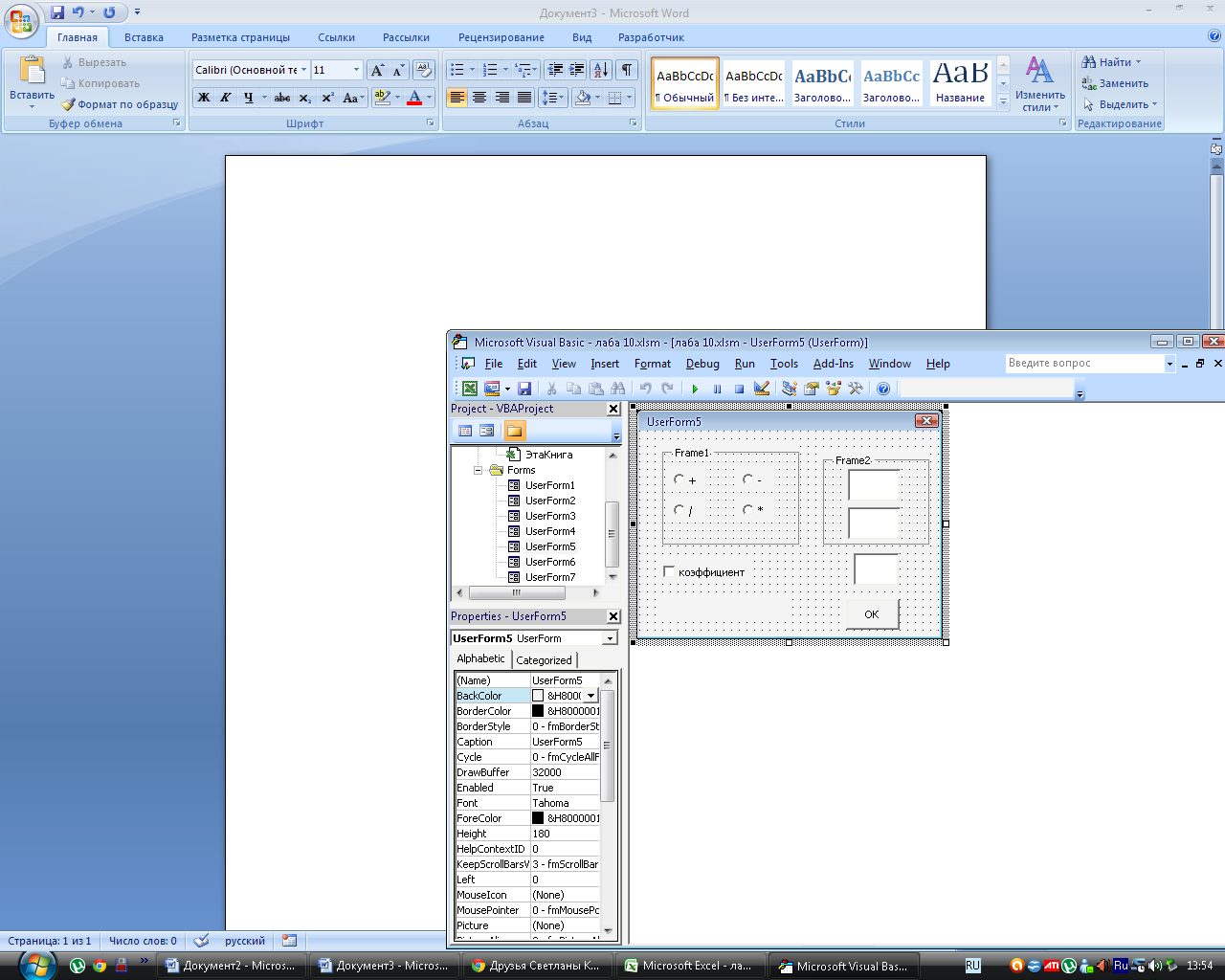1225x980 pixels.
Task: Open the line spacing dropdown in Word
Action: tap(554, 98)
